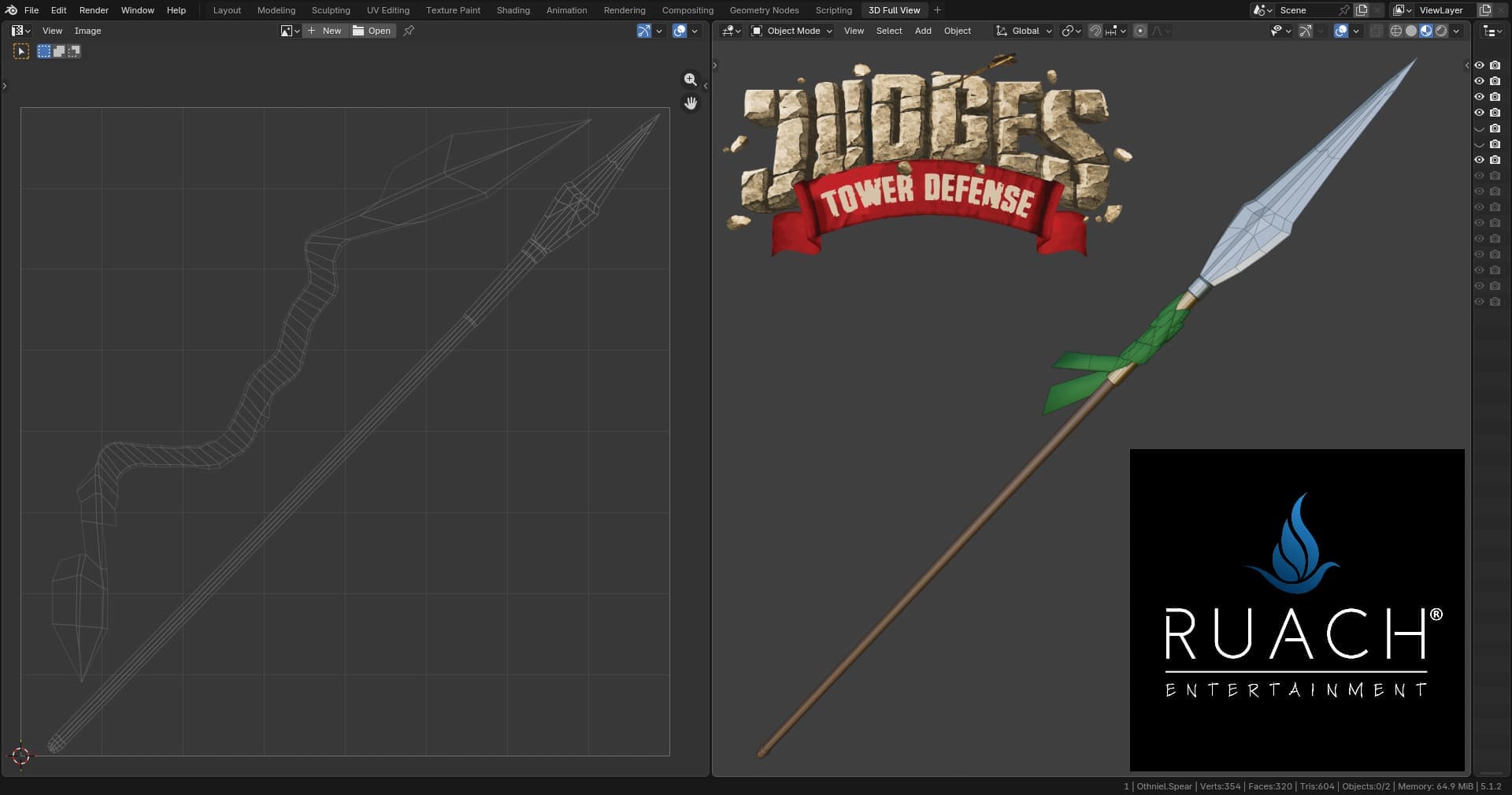1512x795 pixels.
Task: Open the Blender logo application menu
Action: click(x=11, y=10)
